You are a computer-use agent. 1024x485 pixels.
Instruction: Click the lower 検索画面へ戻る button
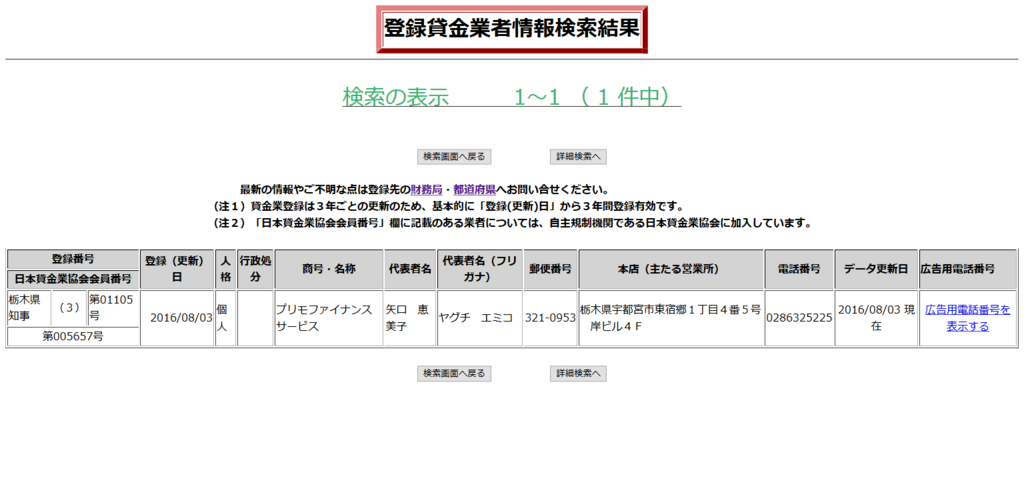pyautogui.click(x=454, y=373)
